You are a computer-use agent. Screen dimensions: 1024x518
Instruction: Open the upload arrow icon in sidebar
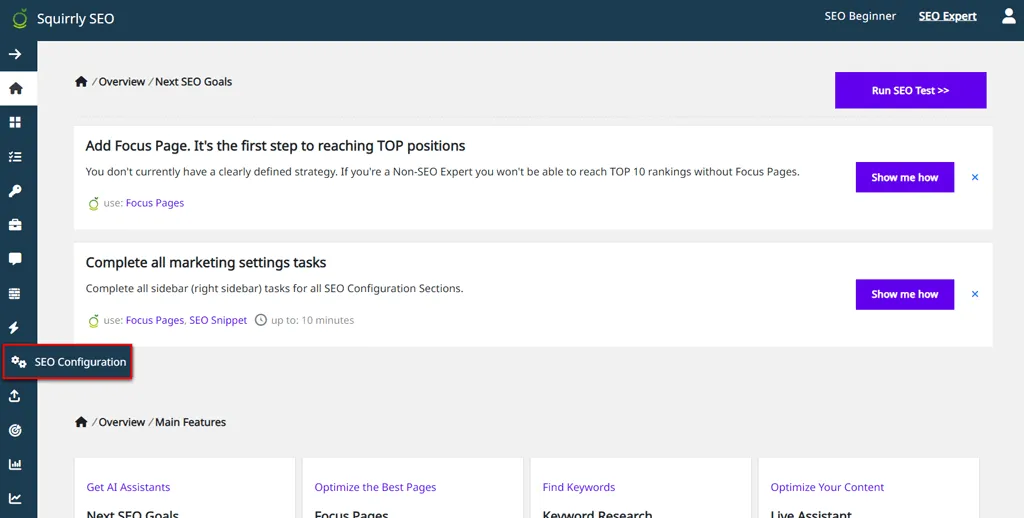point(15,396)
